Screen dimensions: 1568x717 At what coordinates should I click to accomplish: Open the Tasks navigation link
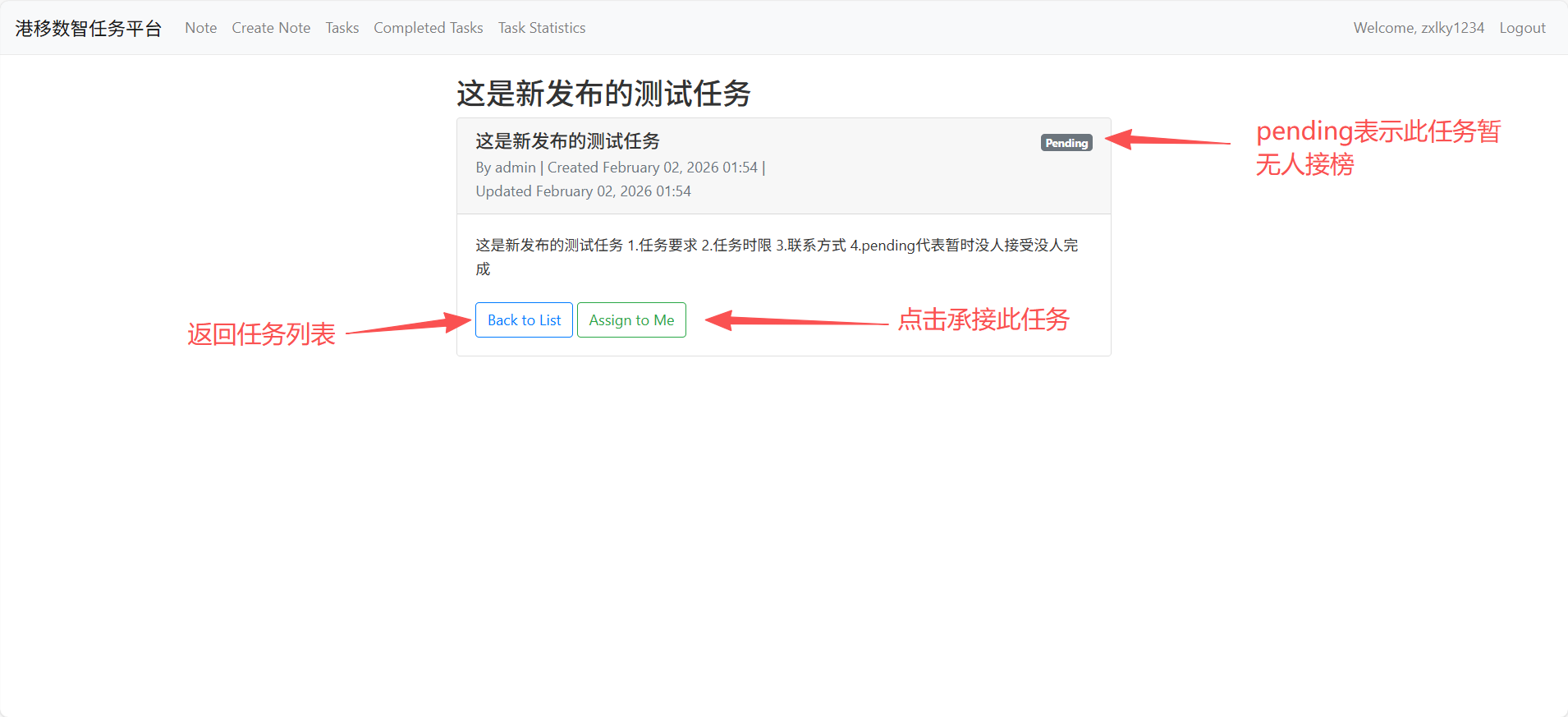point(342,28)
